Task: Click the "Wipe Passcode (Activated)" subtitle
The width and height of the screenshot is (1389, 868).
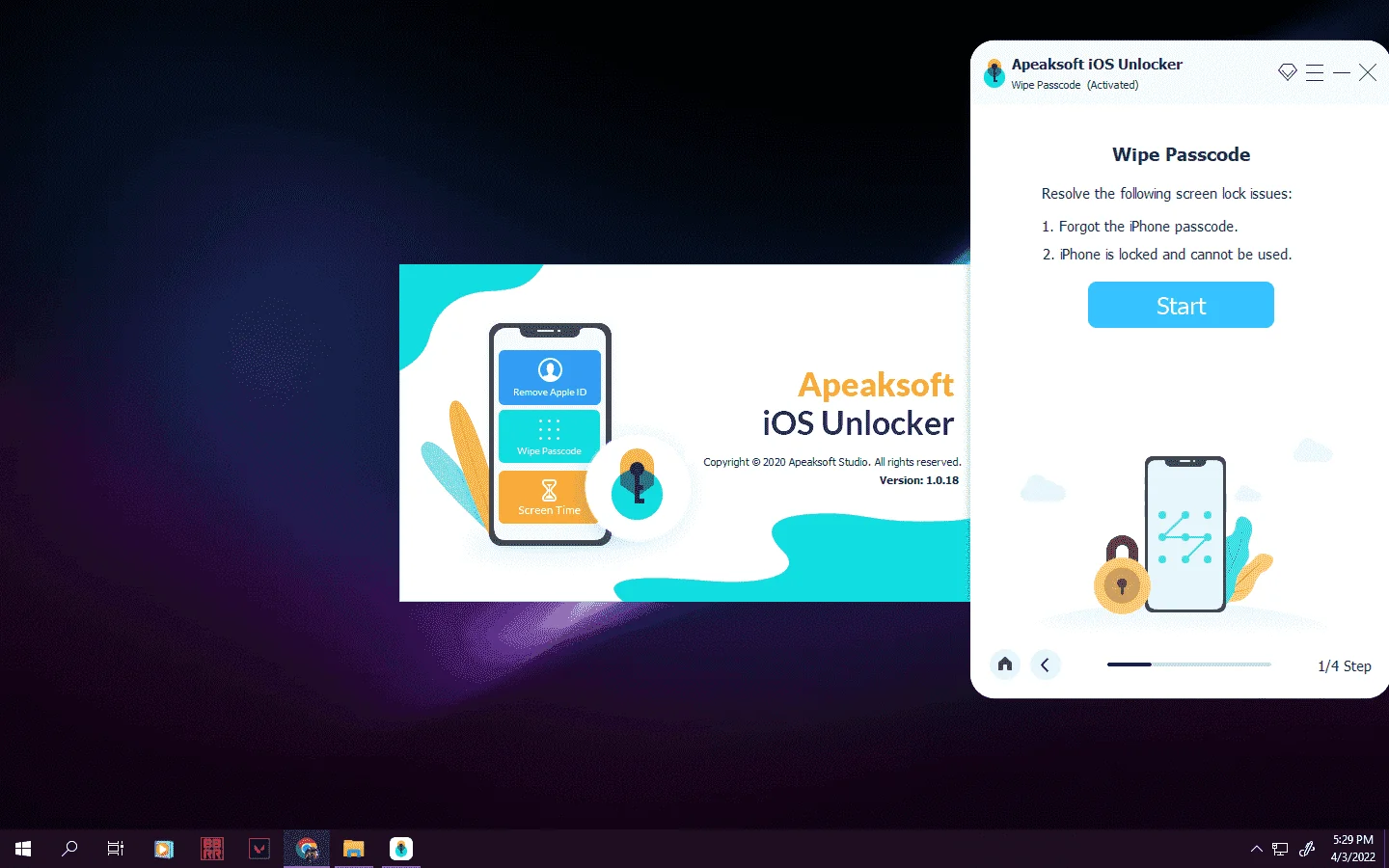Action: (1075, 85)
